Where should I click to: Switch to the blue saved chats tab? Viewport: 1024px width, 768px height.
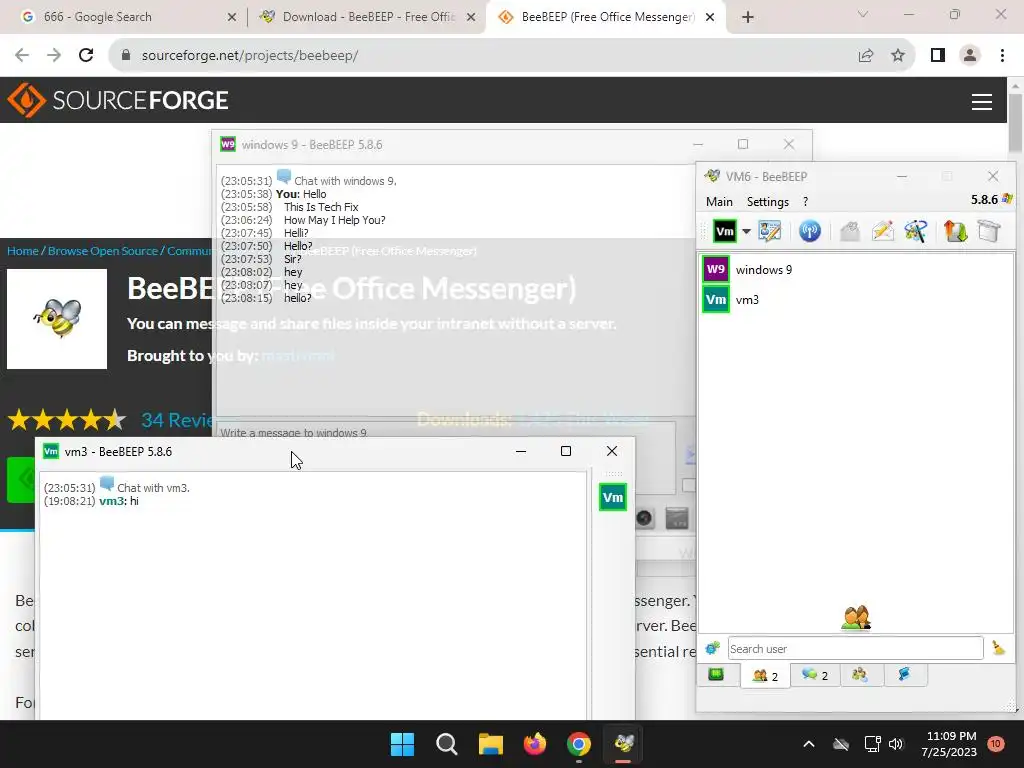904,675
